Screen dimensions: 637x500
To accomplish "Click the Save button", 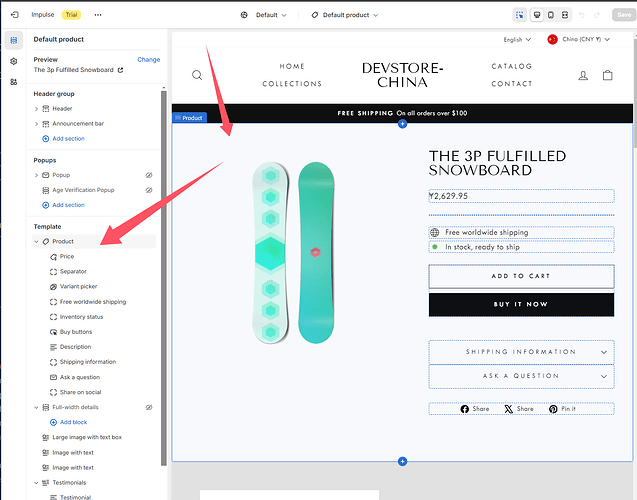I will pyautogui.click(x=624, y=15).
